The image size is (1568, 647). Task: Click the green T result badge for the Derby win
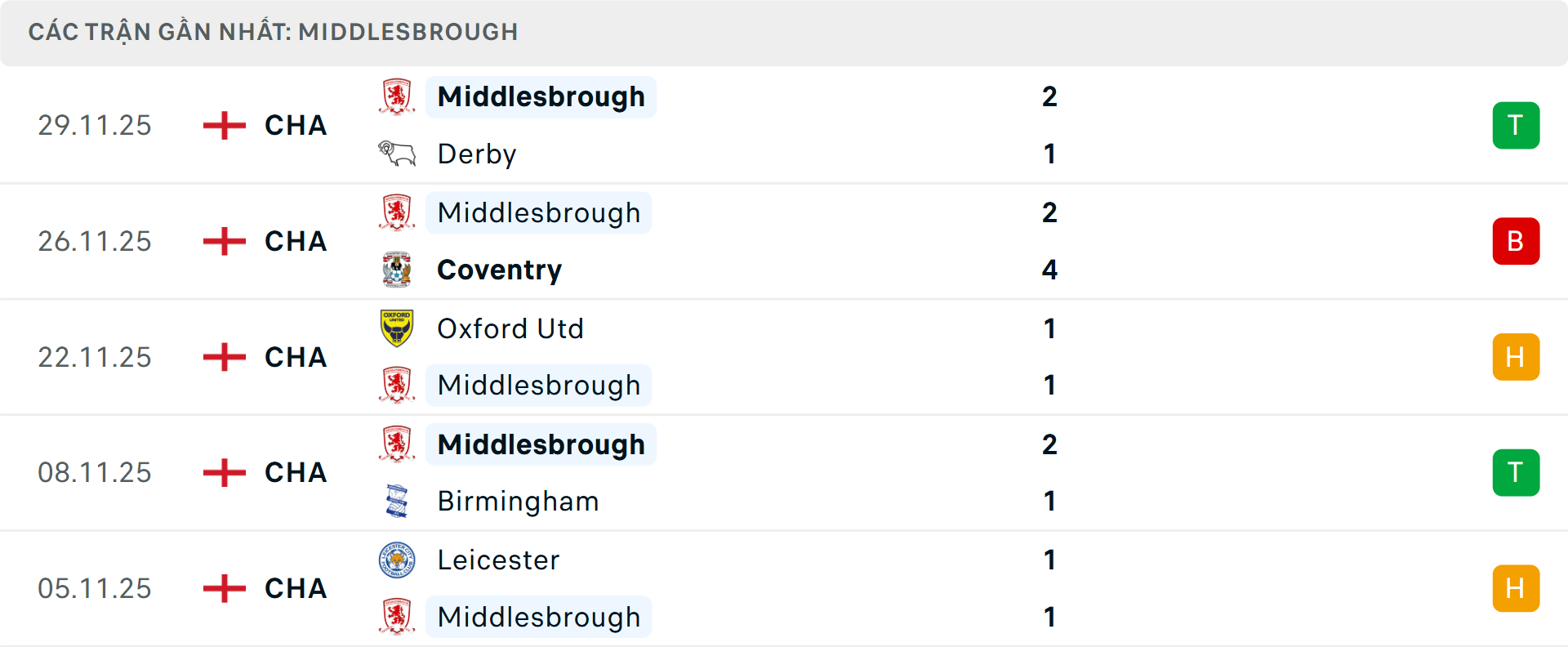tap(1516, 125)
